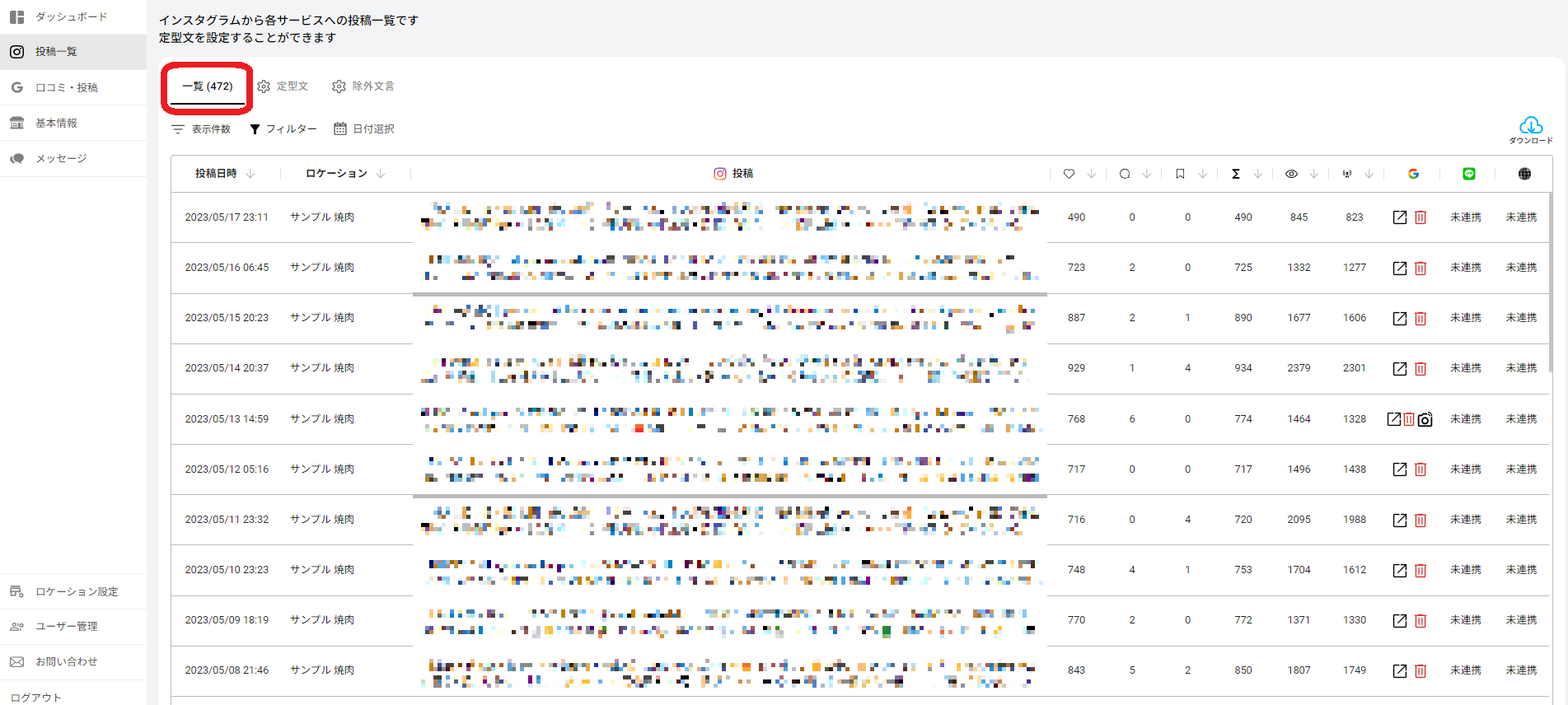Switch to the 定型文 tab
The height and width of the screenshot is (705, 1568).
283,86
